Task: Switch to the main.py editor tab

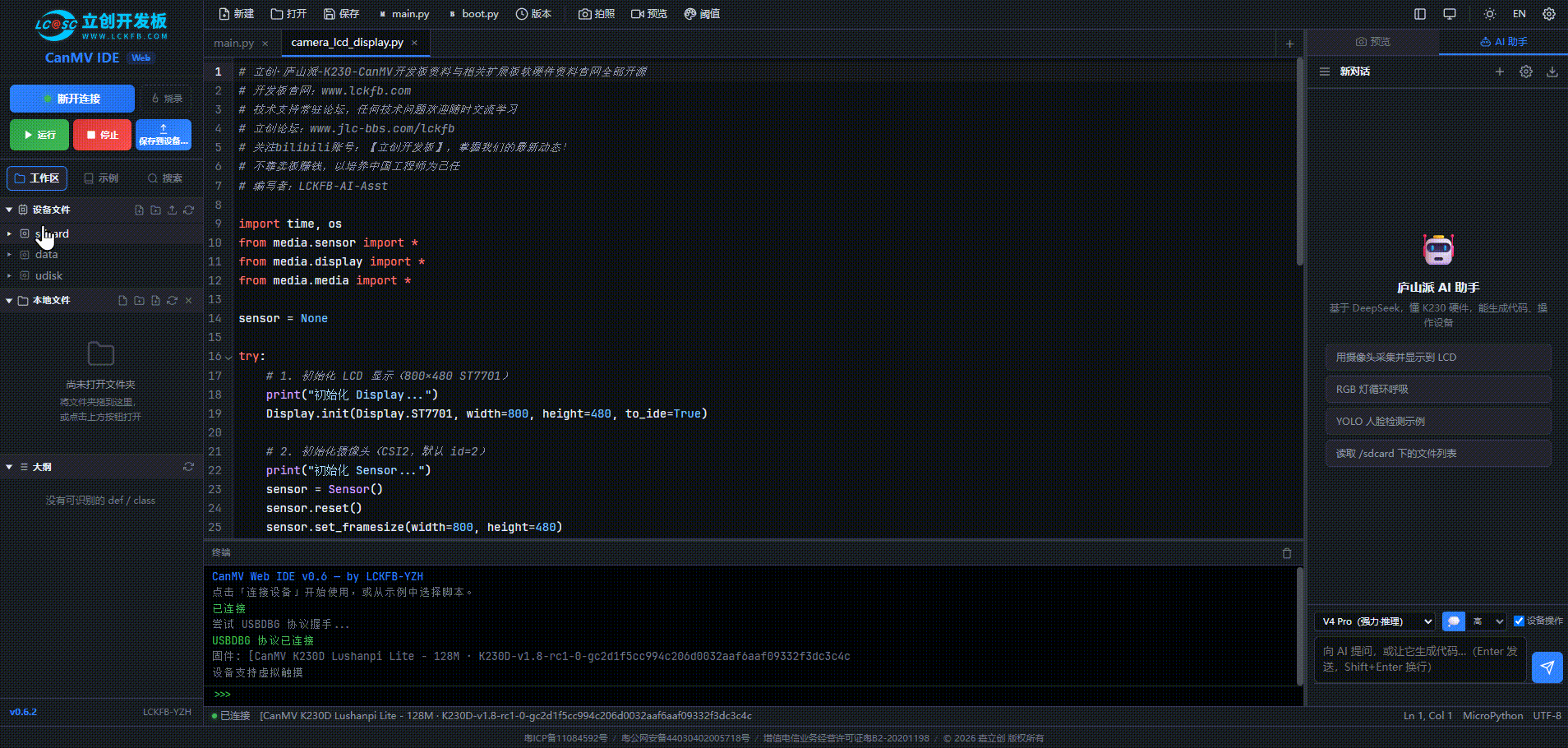Action: (234, 44)
